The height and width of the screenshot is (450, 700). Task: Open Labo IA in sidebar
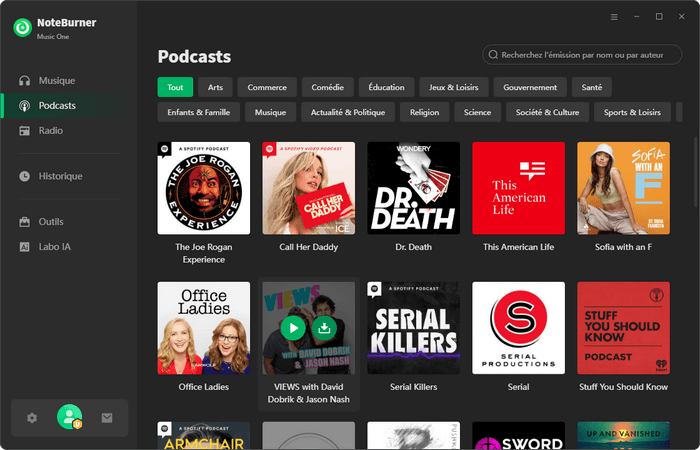click(x=54, y=246)
